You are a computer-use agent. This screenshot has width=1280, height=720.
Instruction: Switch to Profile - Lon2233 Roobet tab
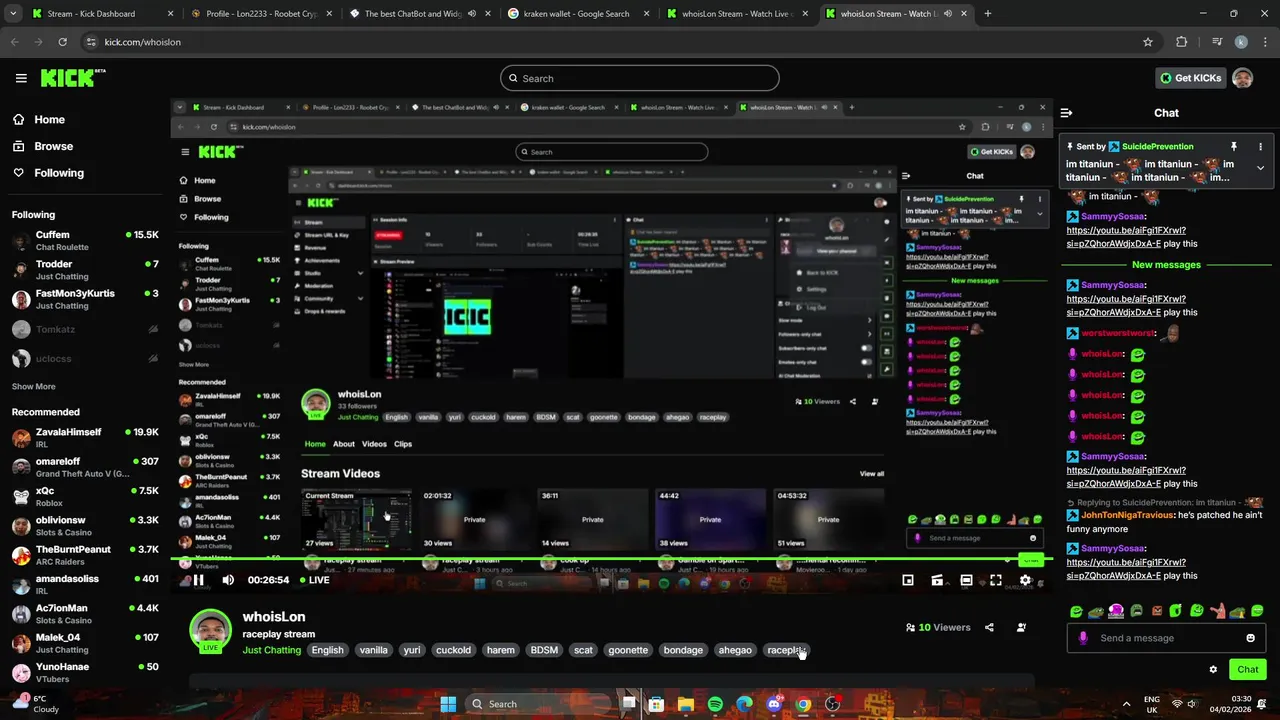pos(262,14)
